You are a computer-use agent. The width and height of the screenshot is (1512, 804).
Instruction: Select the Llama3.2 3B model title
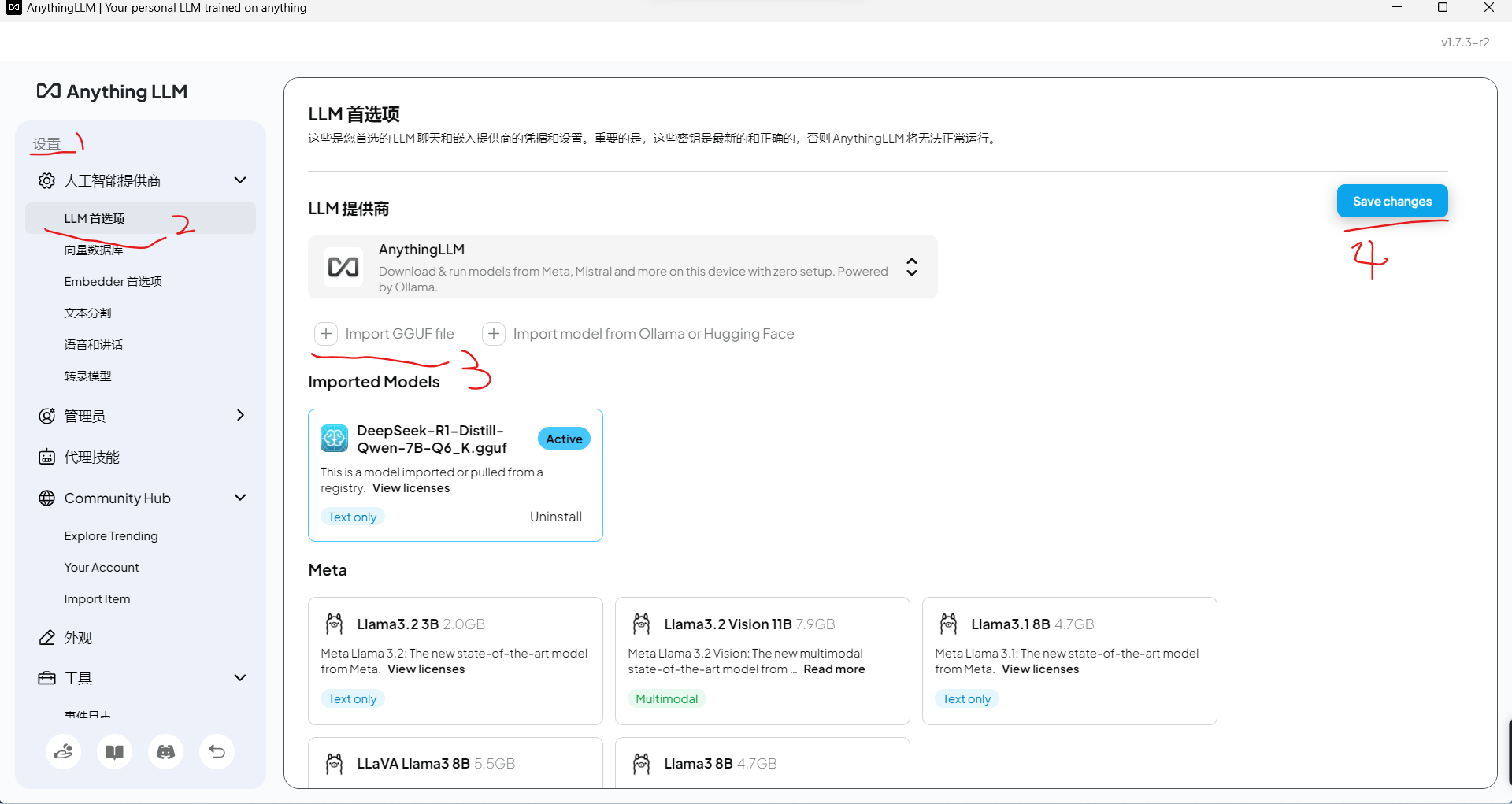point(398,624)
